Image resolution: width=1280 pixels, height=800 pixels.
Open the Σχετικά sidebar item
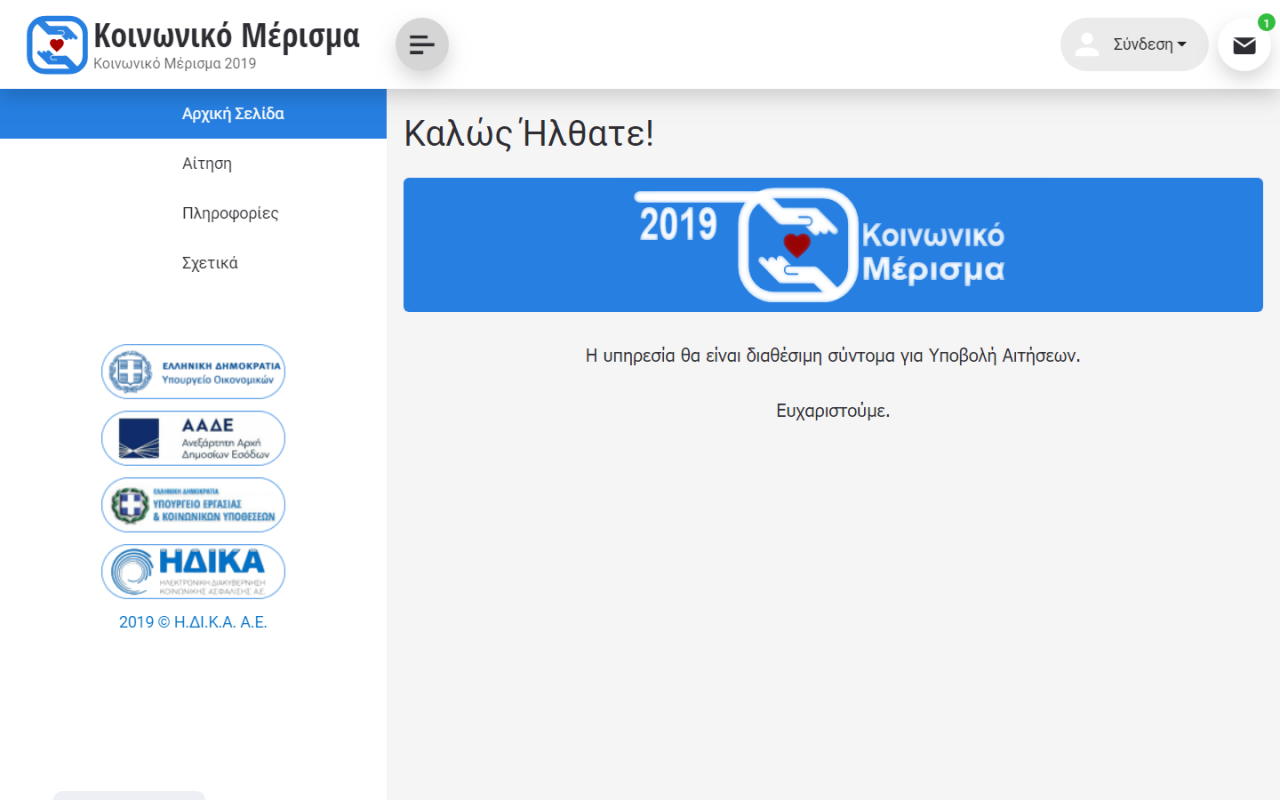(210, 264)
